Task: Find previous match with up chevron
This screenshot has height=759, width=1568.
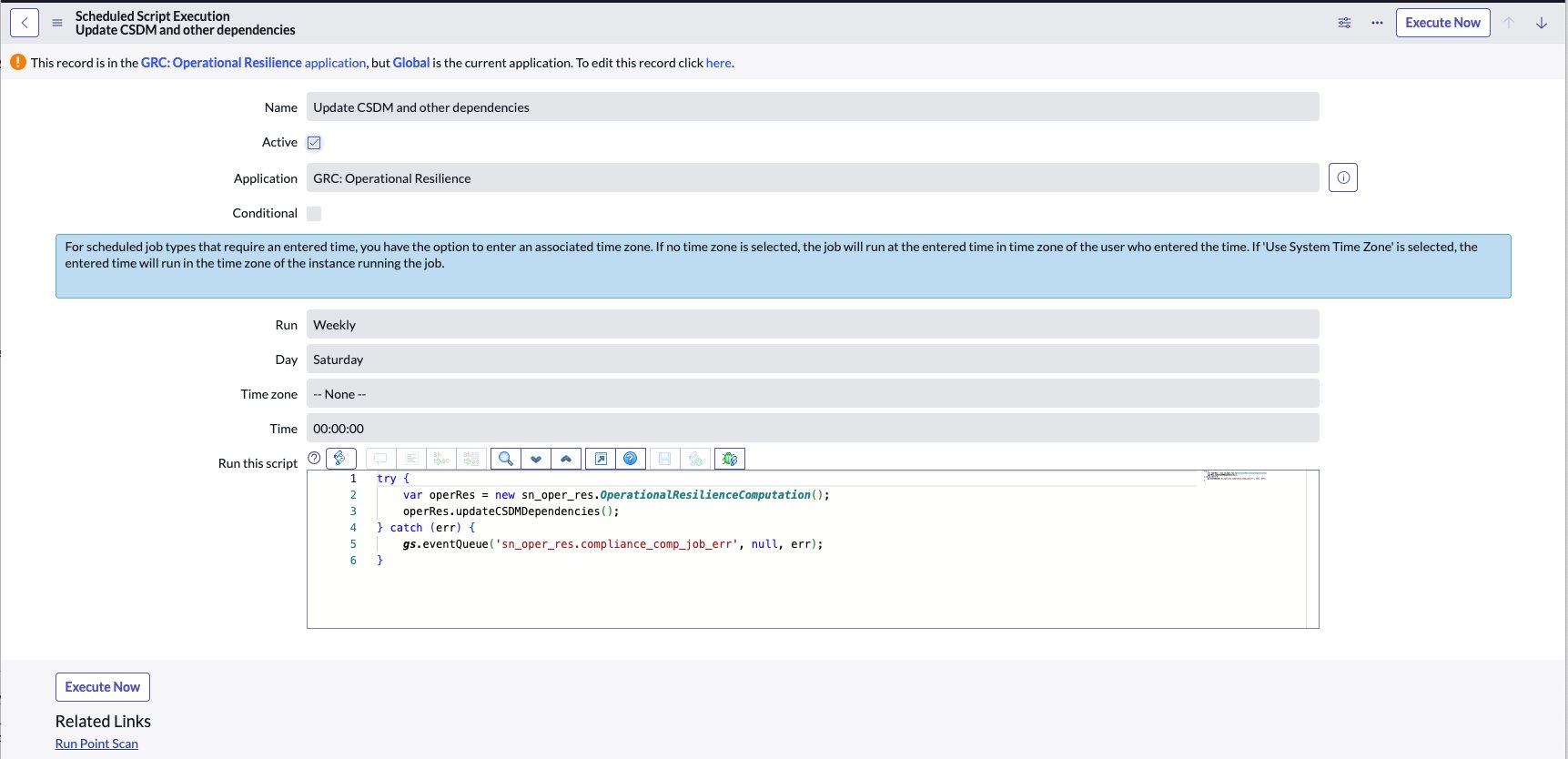Action: click(566, 459)
